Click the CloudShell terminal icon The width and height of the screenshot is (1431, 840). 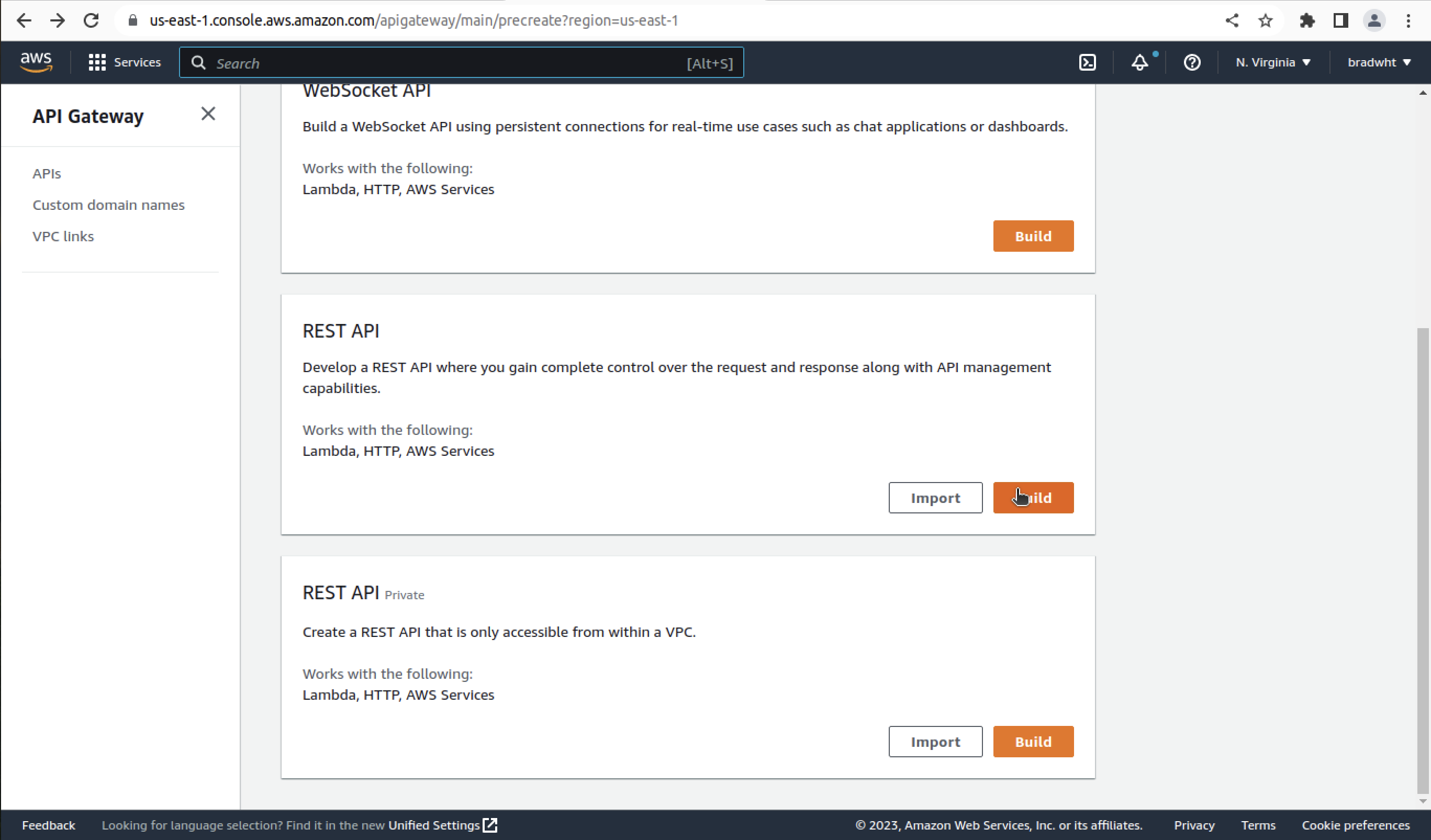pyautogui.click(x=1087, y=62)
